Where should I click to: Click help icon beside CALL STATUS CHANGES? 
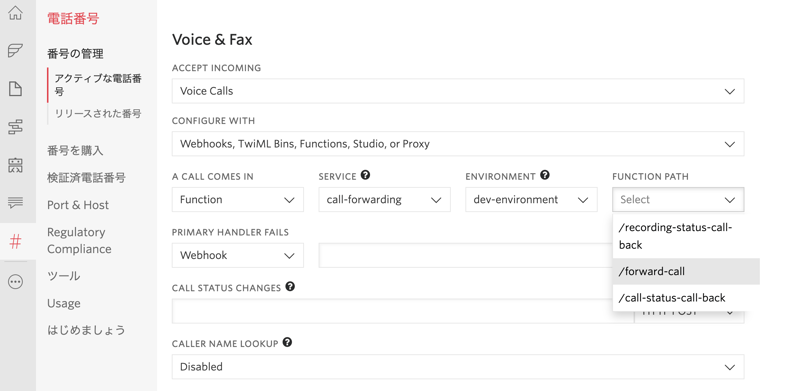[290, 287]
